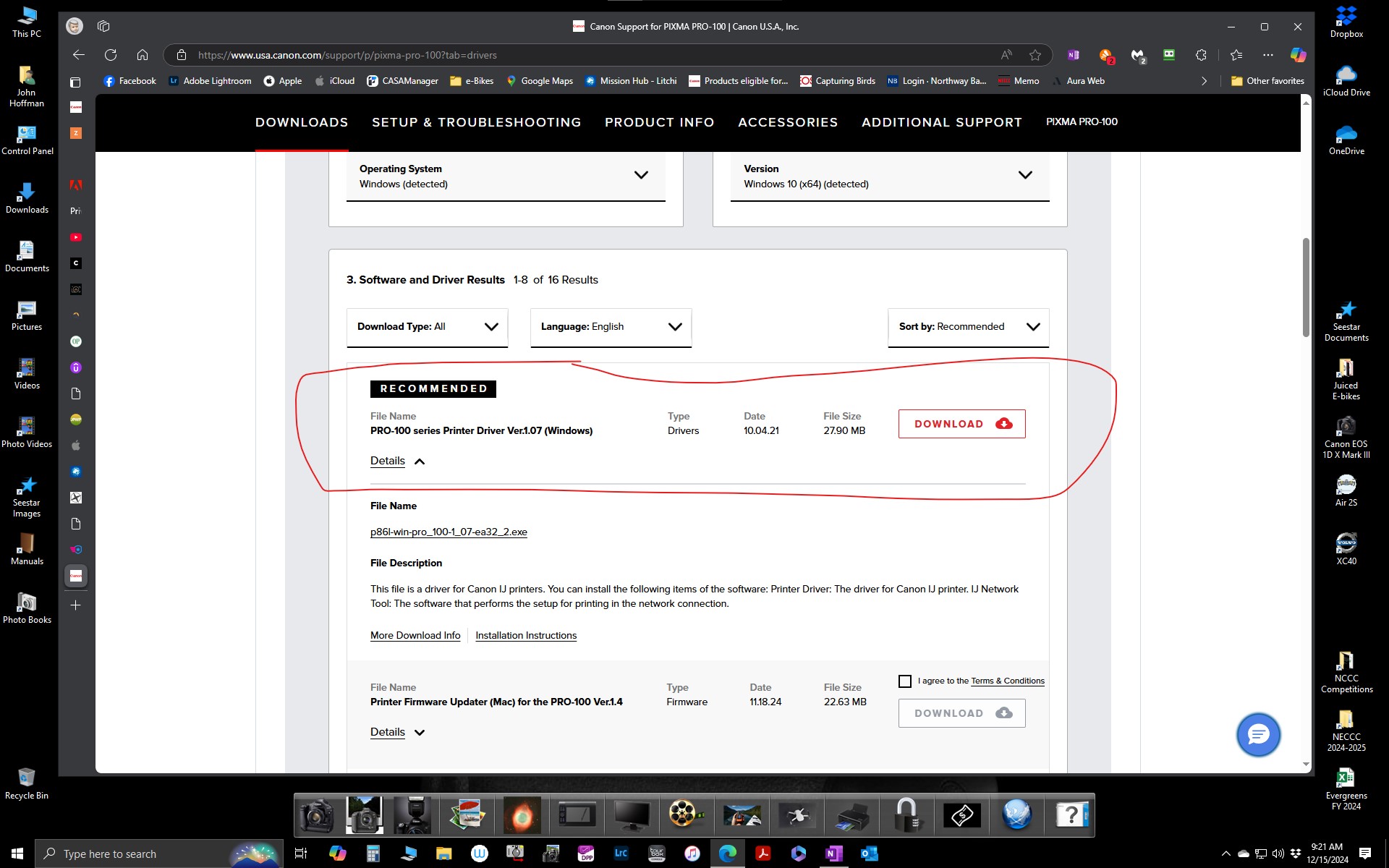Open OneNote from the taskbar
Screen dimensions: 1389x868
[x=833, y=854]
